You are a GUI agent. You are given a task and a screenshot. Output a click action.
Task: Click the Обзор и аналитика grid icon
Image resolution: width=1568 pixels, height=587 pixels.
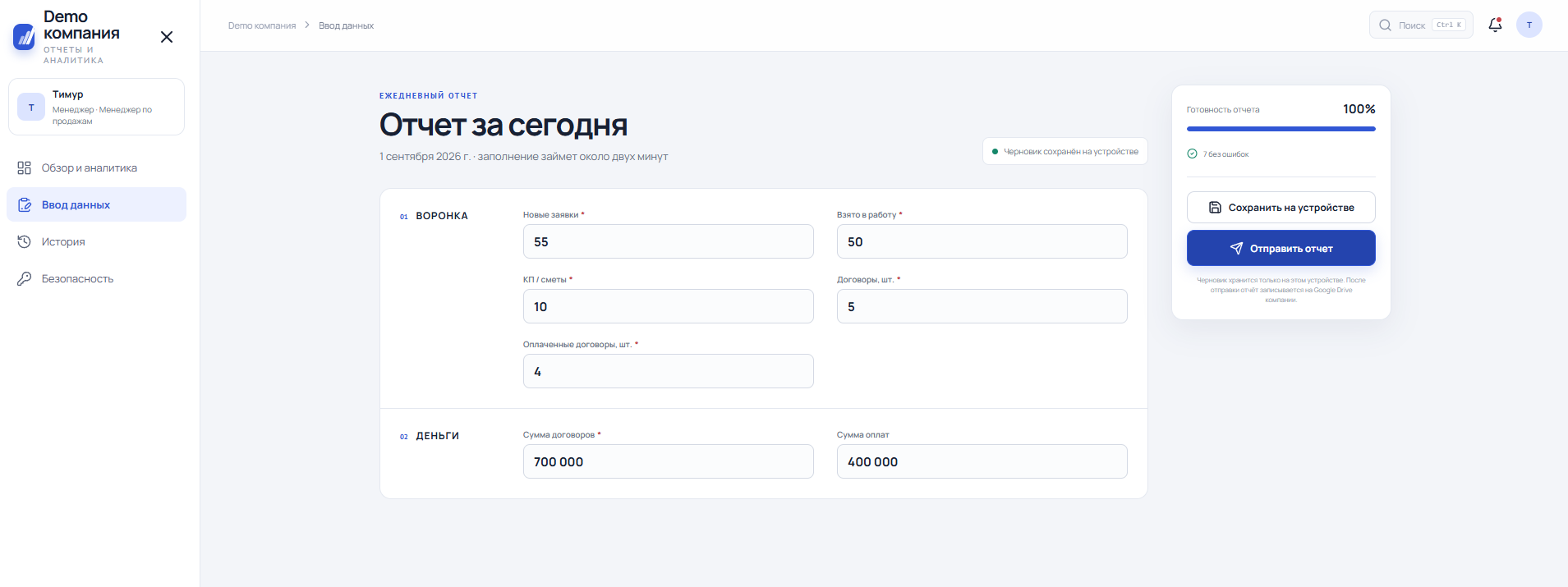tap(25, 167)
